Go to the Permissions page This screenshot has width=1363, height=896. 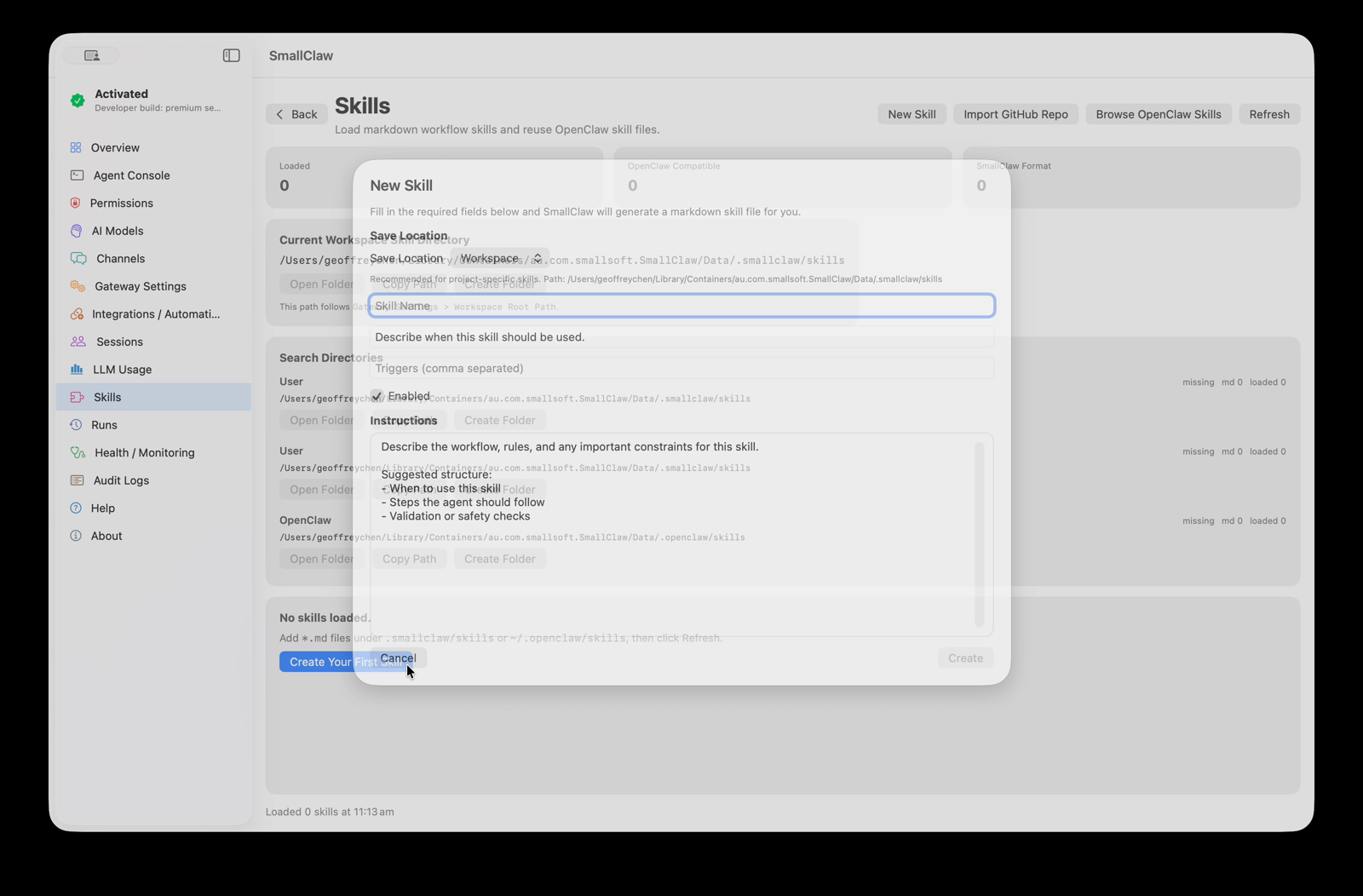pos(153,203)
